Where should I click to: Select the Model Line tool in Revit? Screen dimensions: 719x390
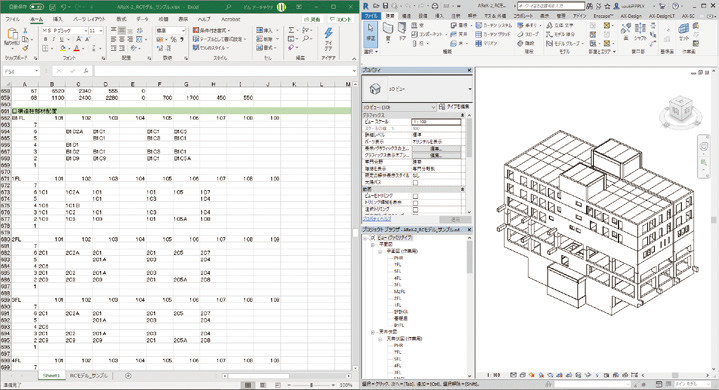point(560,34)
